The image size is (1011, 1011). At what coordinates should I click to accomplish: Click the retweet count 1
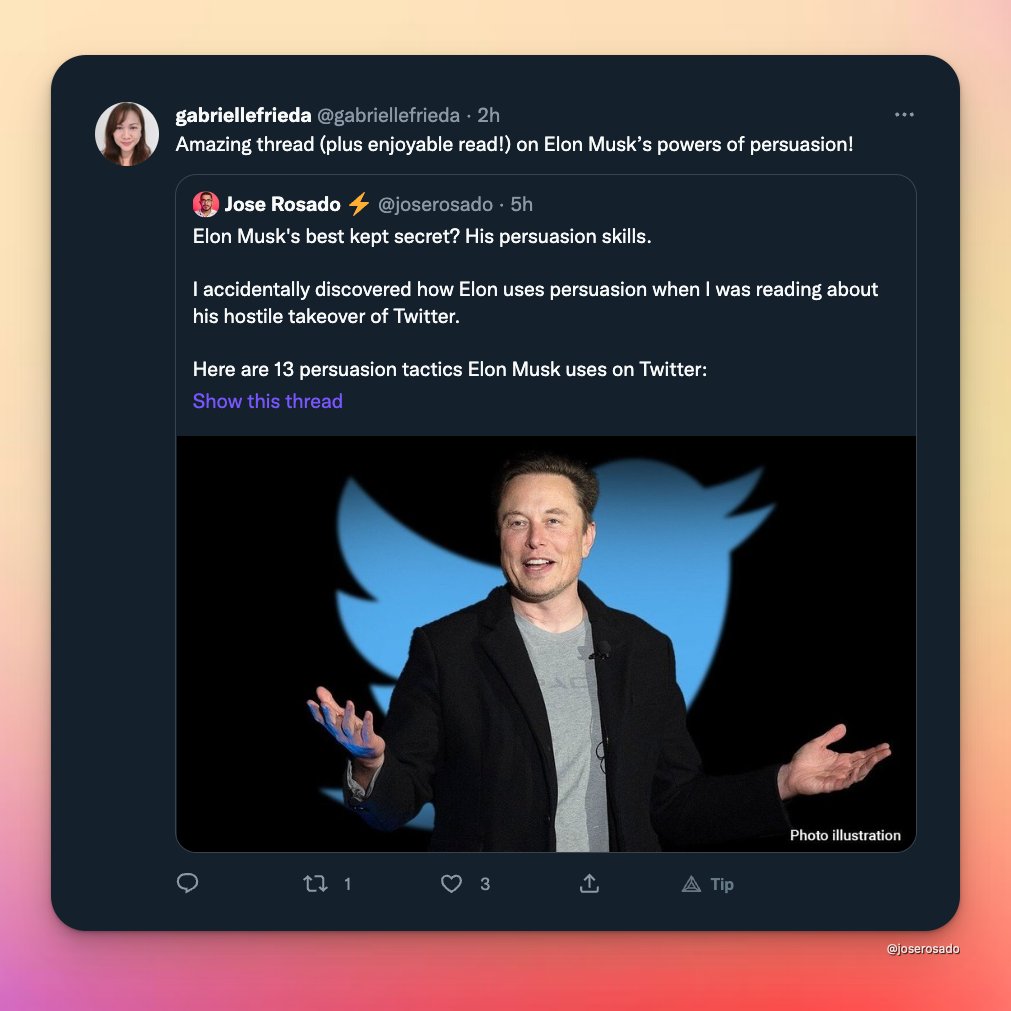348,884
